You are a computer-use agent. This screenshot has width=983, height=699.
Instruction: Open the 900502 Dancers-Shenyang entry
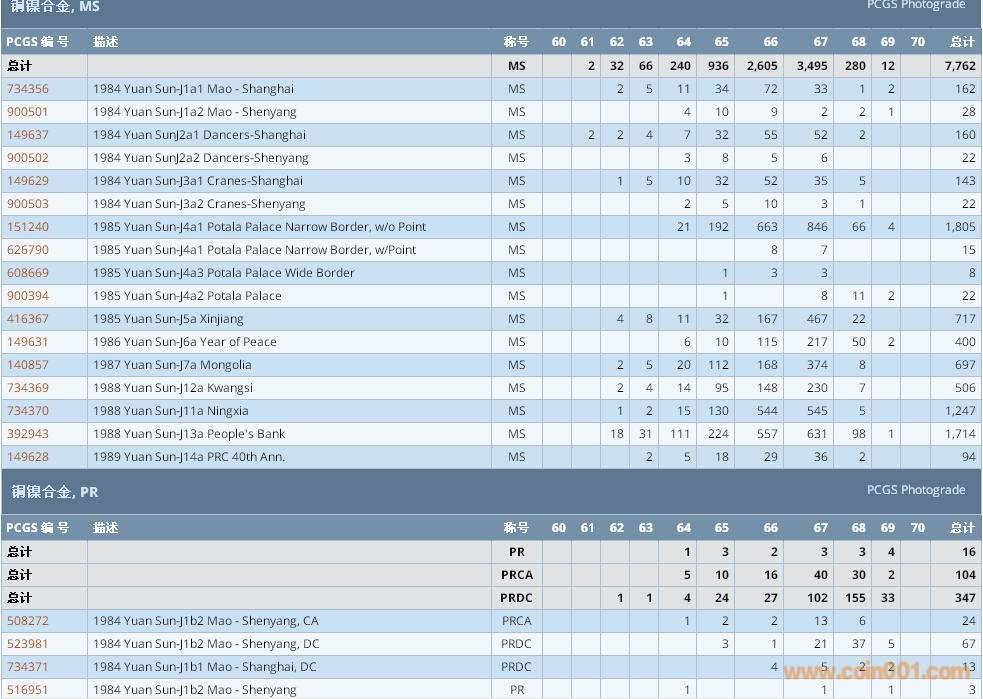28,158
